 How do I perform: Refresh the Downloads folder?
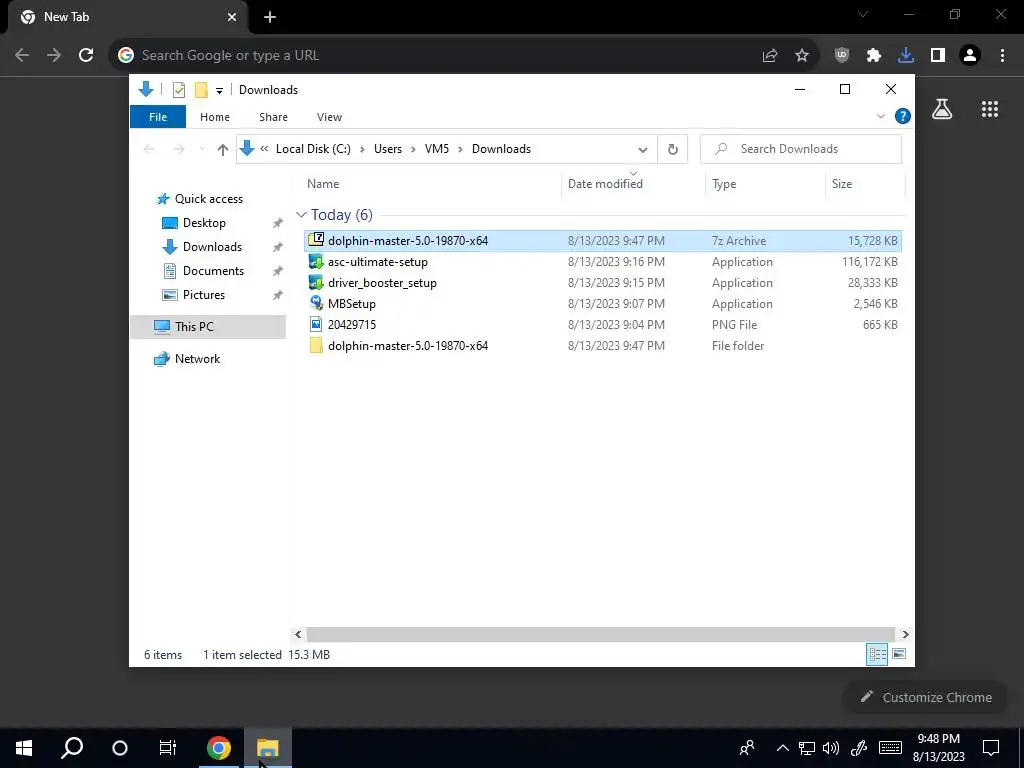673,150
